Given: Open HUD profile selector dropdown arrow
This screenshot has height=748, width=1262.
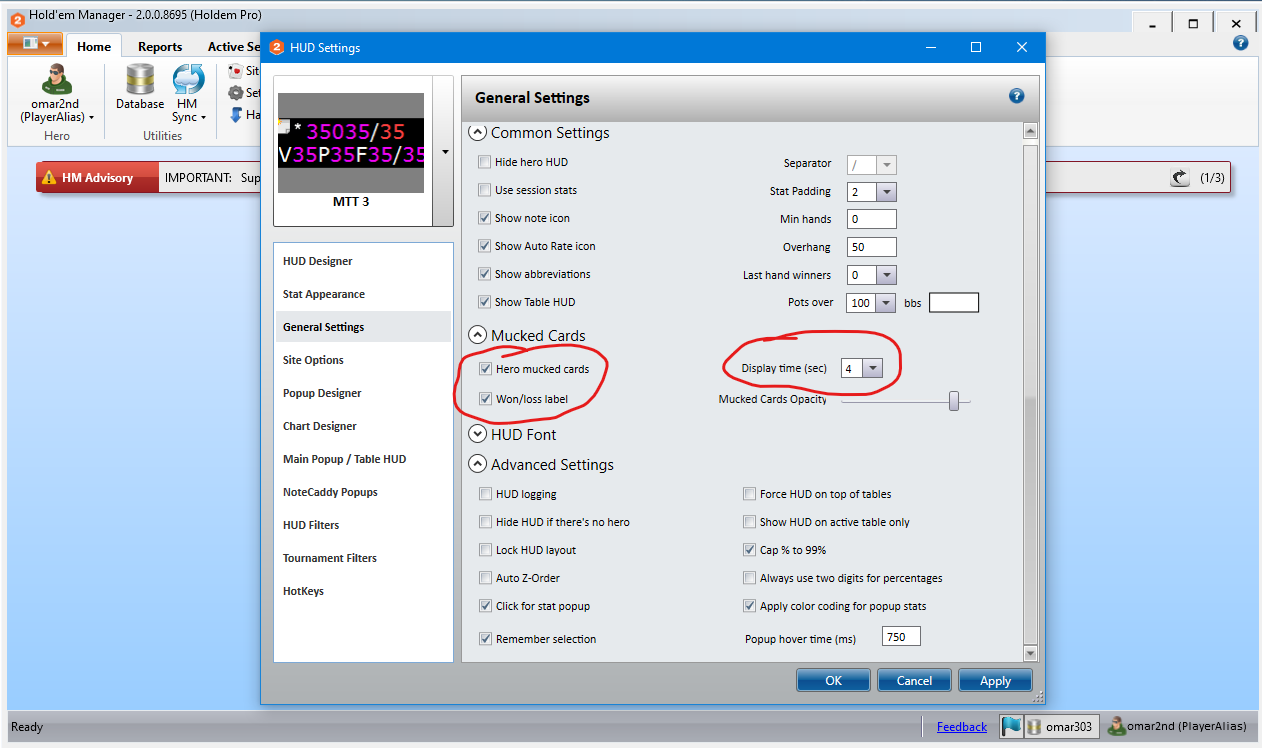Looking at the screenshot, I should [444, 152].
